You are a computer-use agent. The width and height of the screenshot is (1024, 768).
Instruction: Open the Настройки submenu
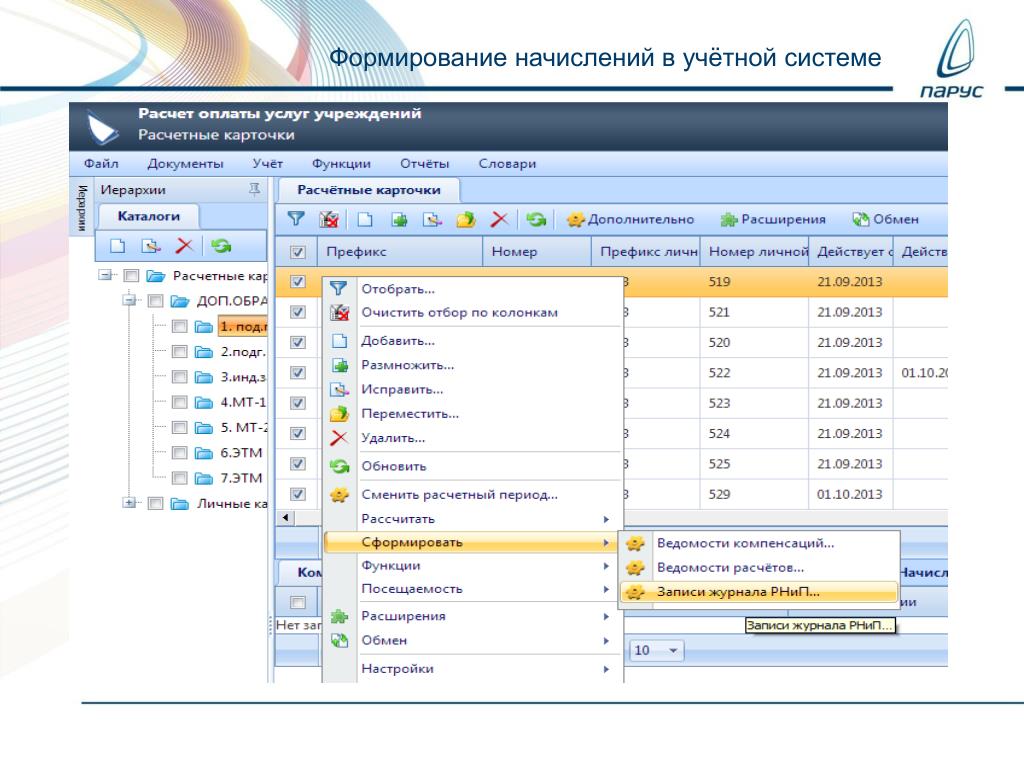point(473,669)
